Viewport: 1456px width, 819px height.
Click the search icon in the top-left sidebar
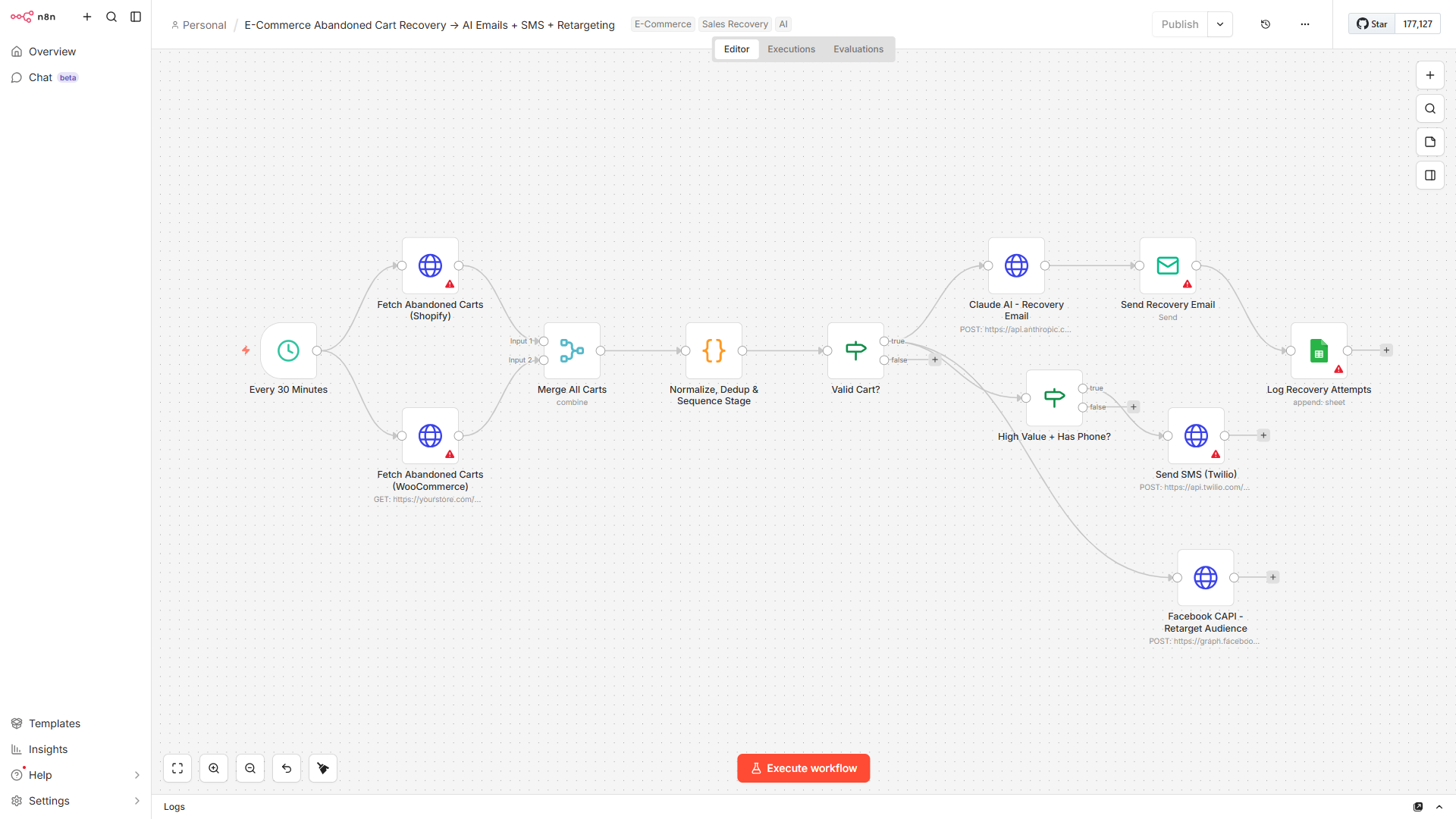tap(111, 16)
